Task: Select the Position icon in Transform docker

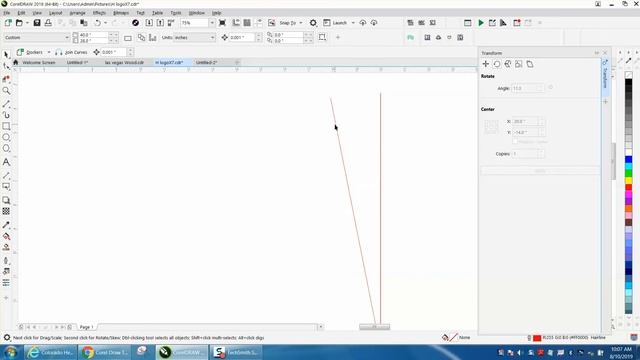Action: click(x=486, y=64)
